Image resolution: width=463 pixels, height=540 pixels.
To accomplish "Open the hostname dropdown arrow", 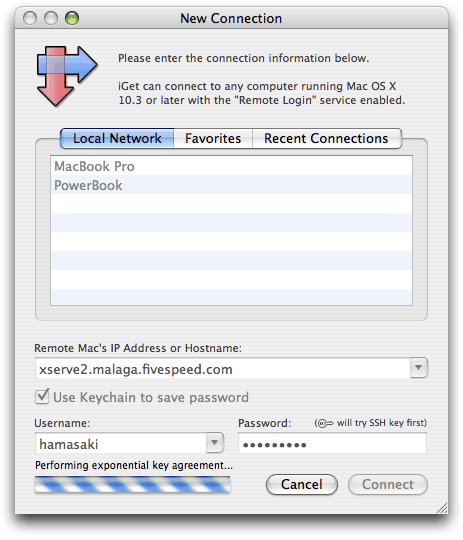I will pyautogui.click(x=419, y=367).
